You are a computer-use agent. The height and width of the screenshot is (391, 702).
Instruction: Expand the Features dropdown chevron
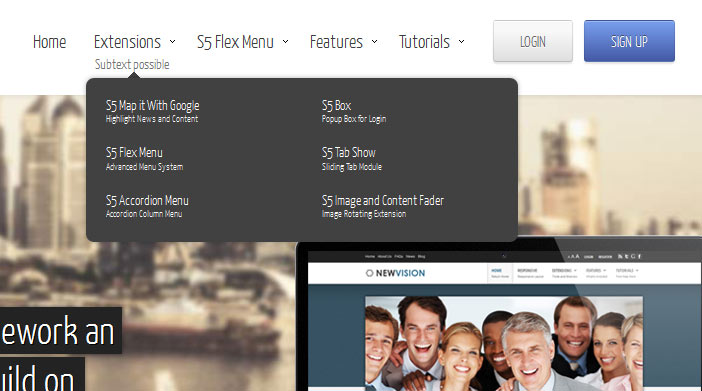[x=374, y=42]
